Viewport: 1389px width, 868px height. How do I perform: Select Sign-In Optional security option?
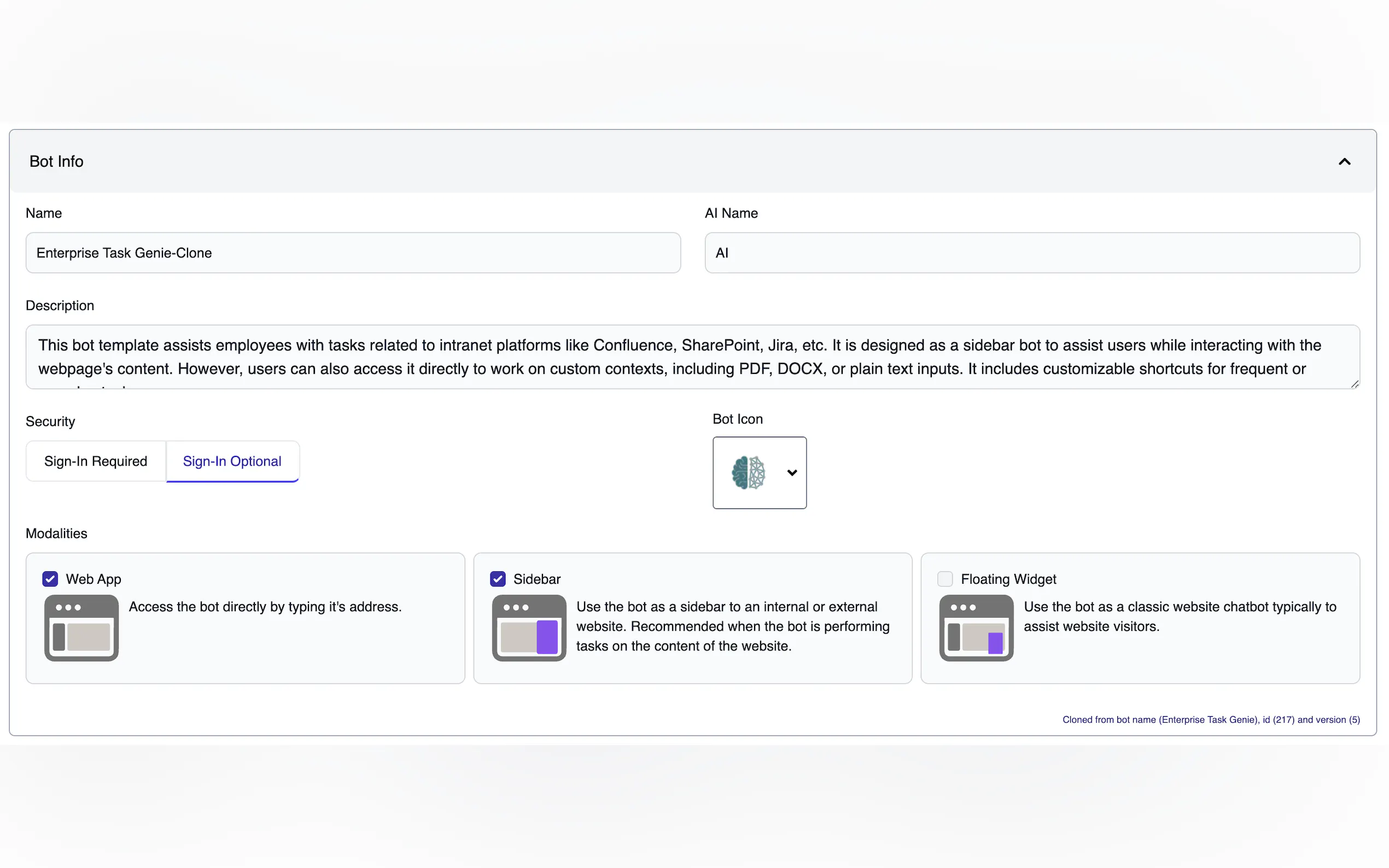[232, 461]
